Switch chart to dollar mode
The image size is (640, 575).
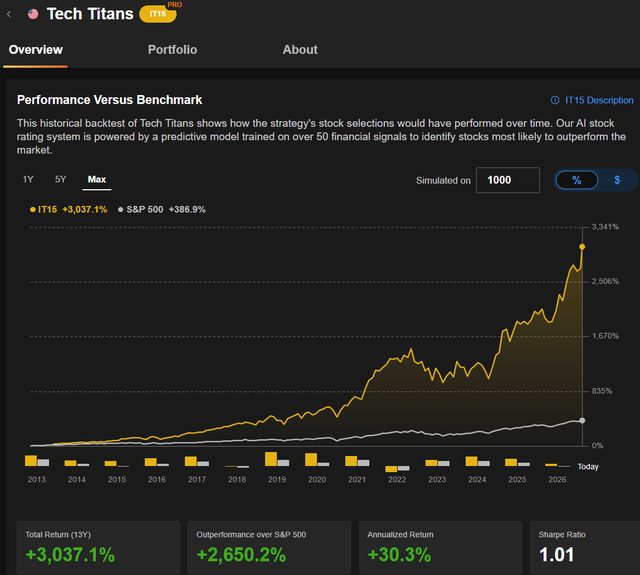(617, 180)
